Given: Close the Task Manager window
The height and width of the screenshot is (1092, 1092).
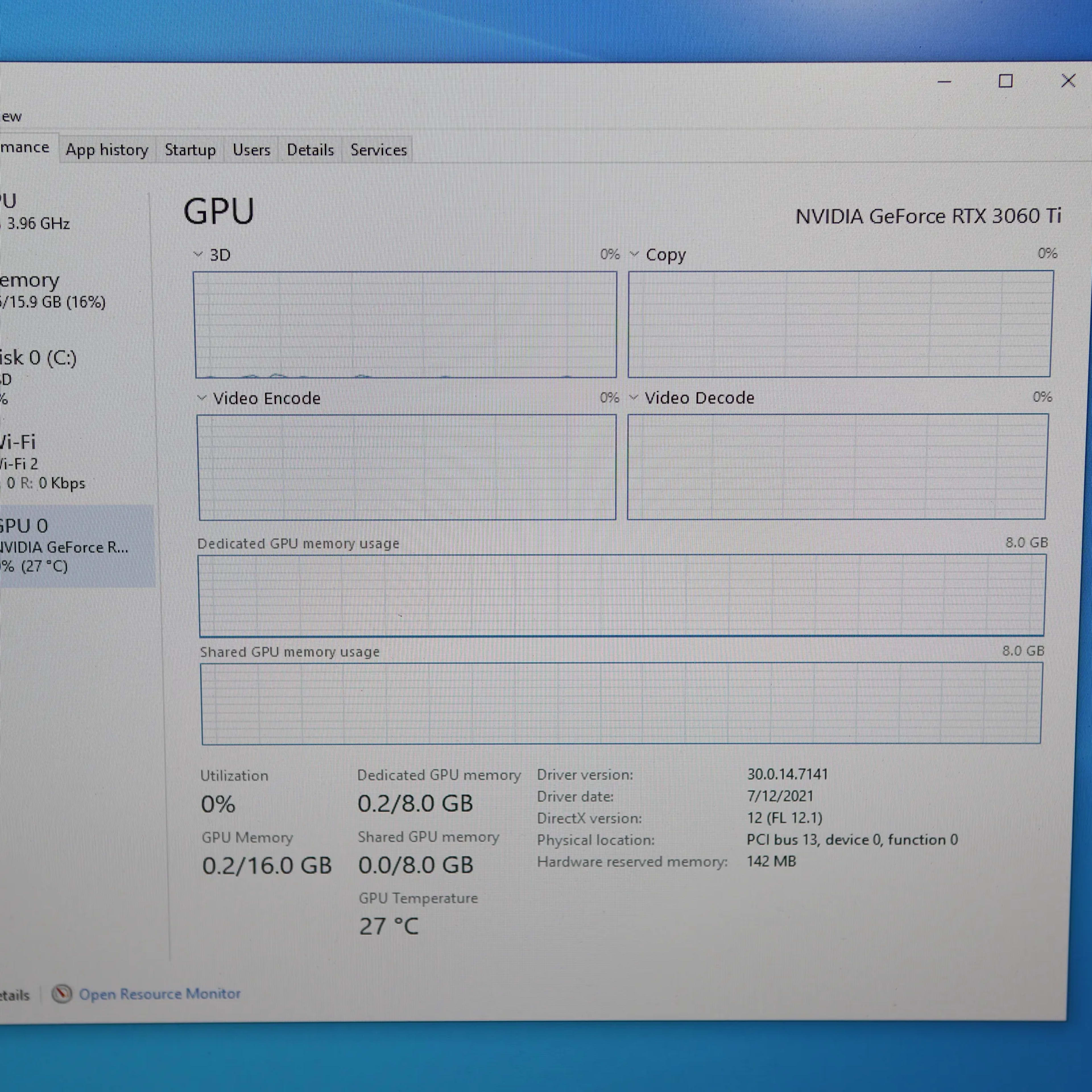Looking at the screenshot, I should pyautogui.click(x=1068, y=81).
